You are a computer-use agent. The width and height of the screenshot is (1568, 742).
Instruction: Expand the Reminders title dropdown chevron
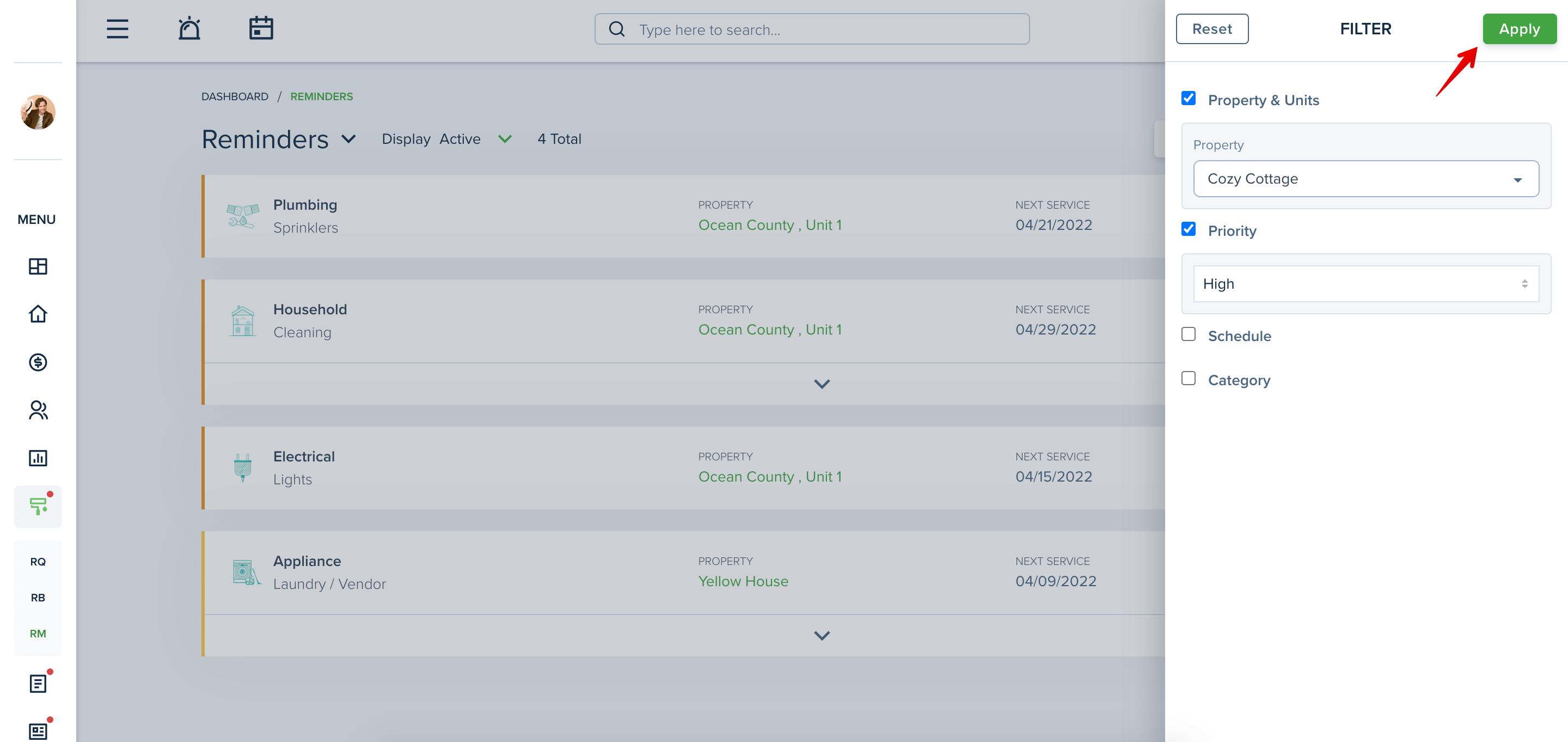point(348,139)
